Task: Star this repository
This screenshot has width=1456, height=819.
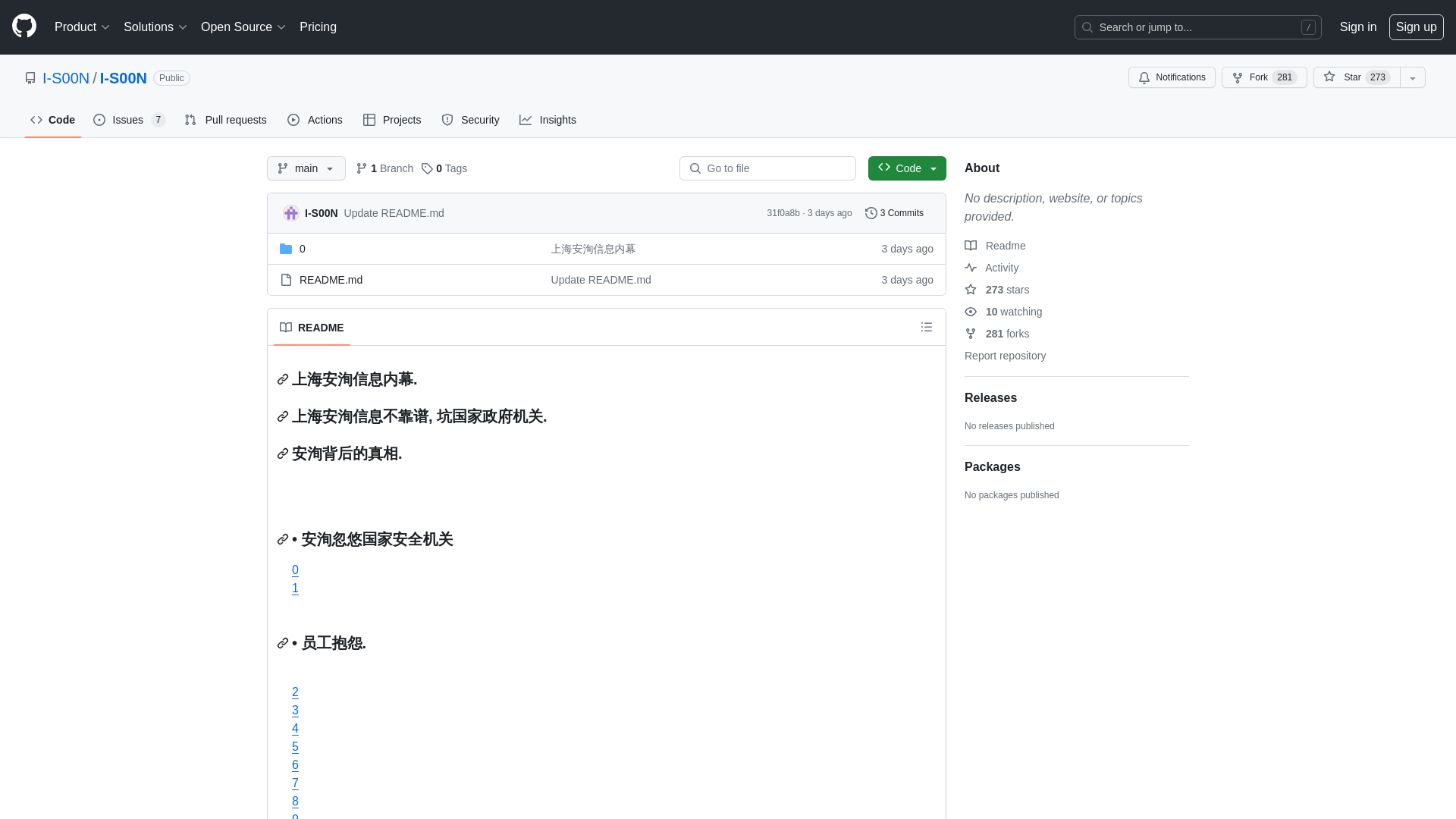Action: (x=1357, y=77)
